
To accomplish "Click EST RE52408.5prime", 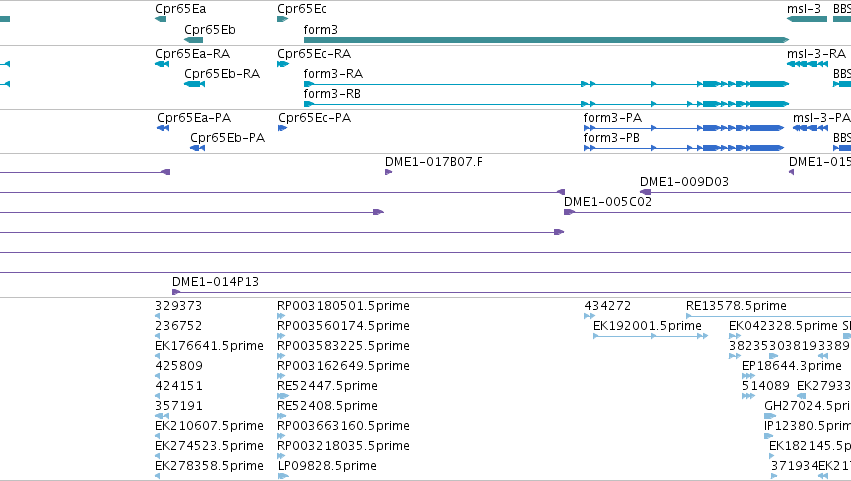I will point(327,406).
